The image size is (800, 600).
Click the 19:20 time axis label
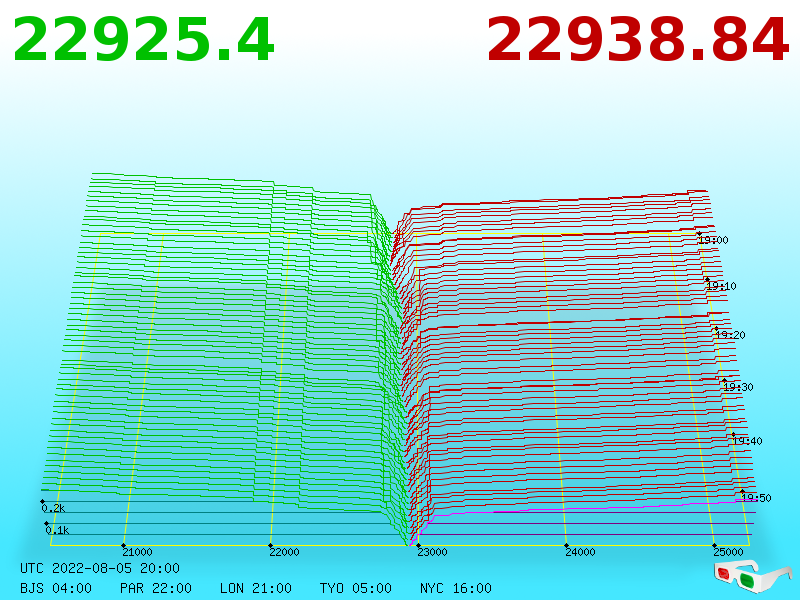click(730, 335)
